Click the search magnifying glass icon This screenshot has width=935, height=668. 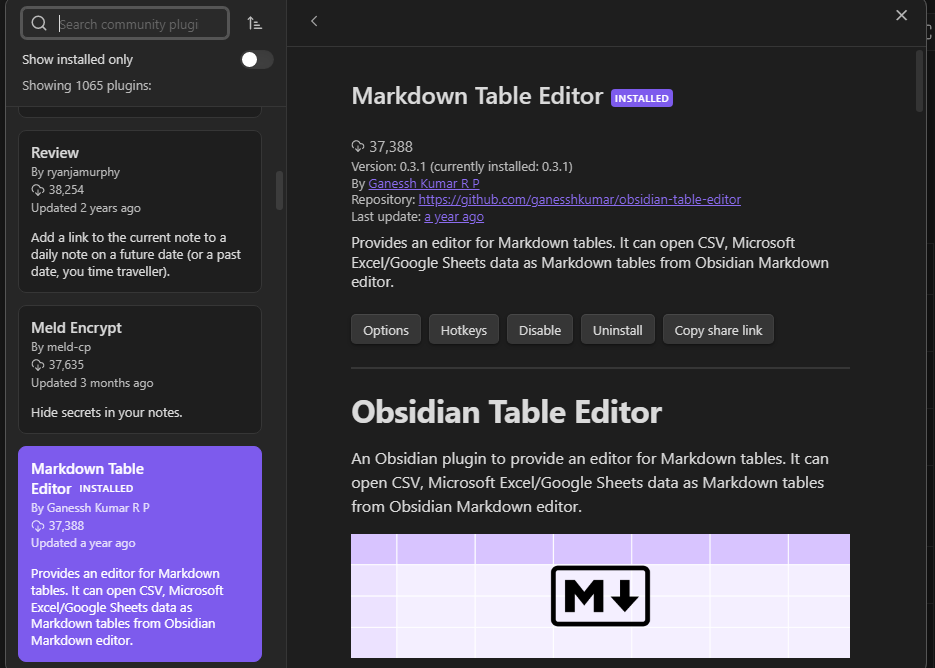tap(39, 22)
